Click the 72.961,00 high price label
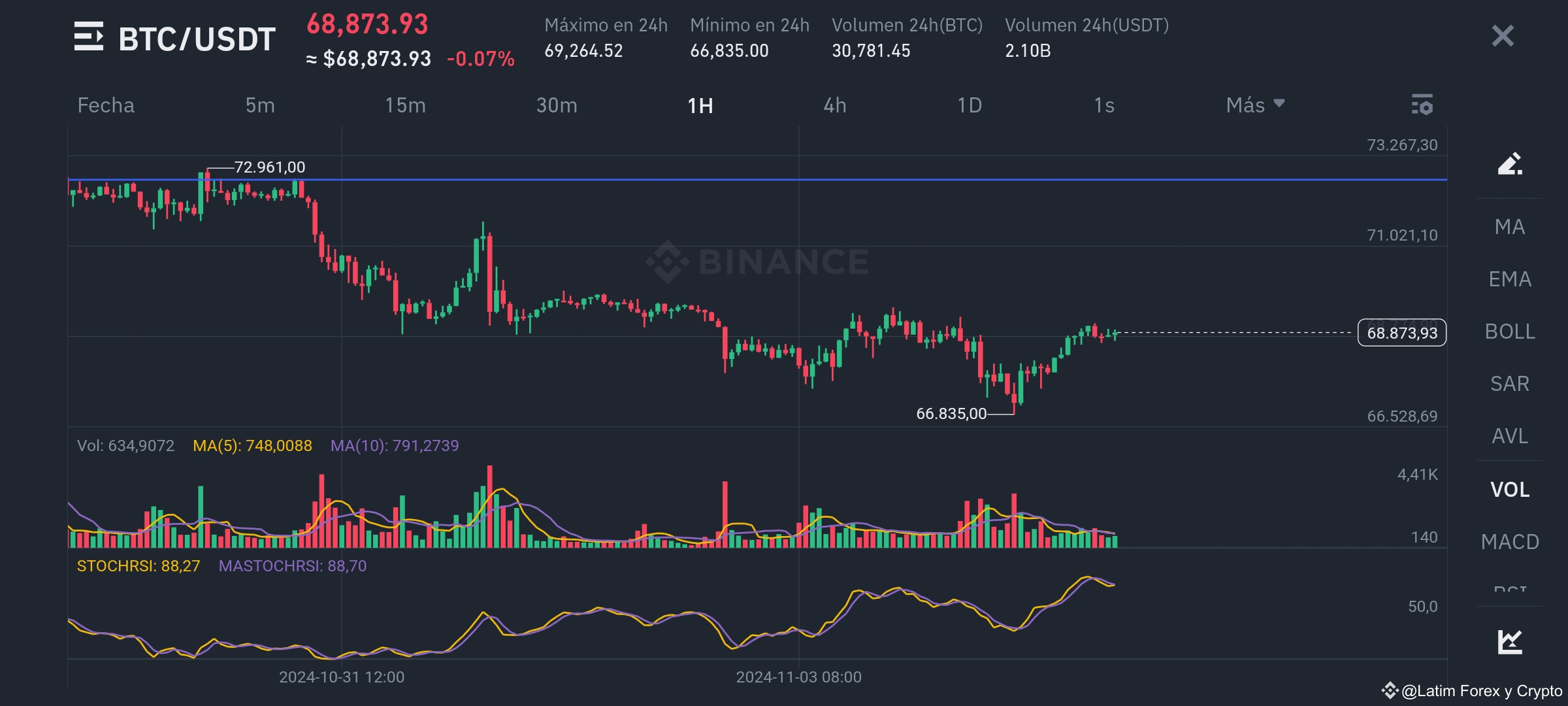1568x706 pixels. pos(269,167)
